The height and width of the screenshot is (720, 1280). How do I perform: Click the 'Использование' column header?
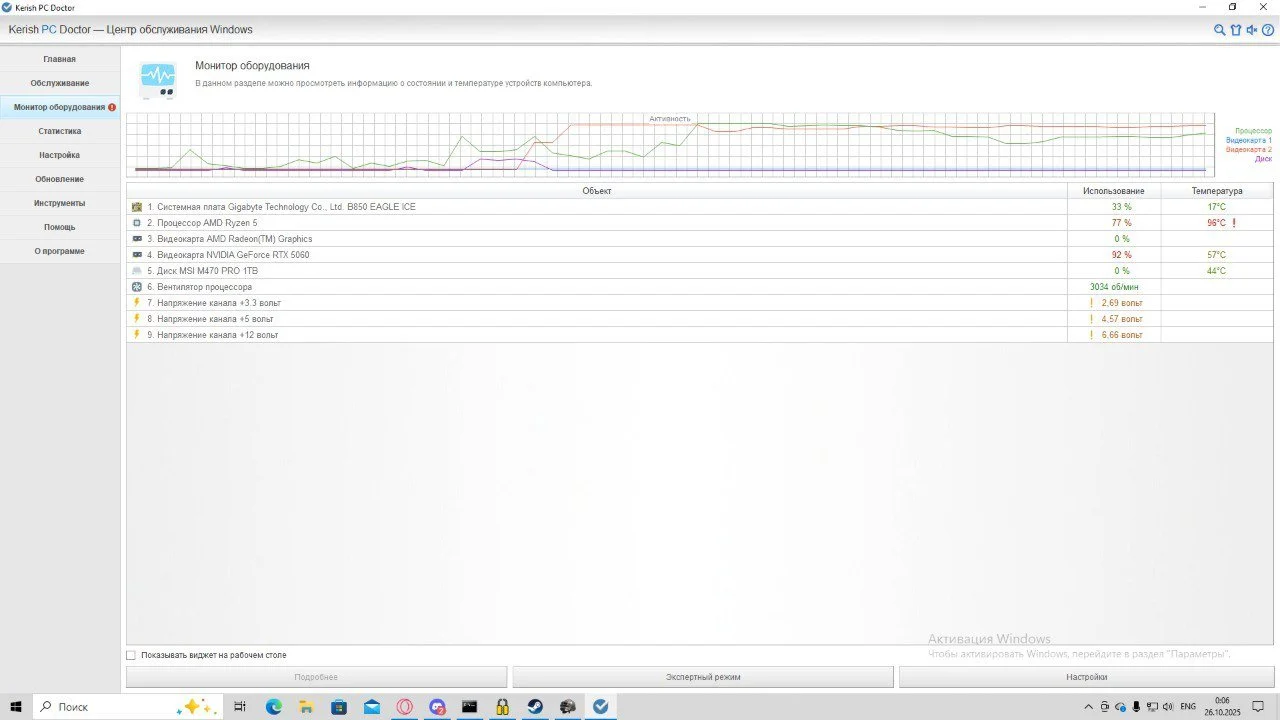(1113, 190)
